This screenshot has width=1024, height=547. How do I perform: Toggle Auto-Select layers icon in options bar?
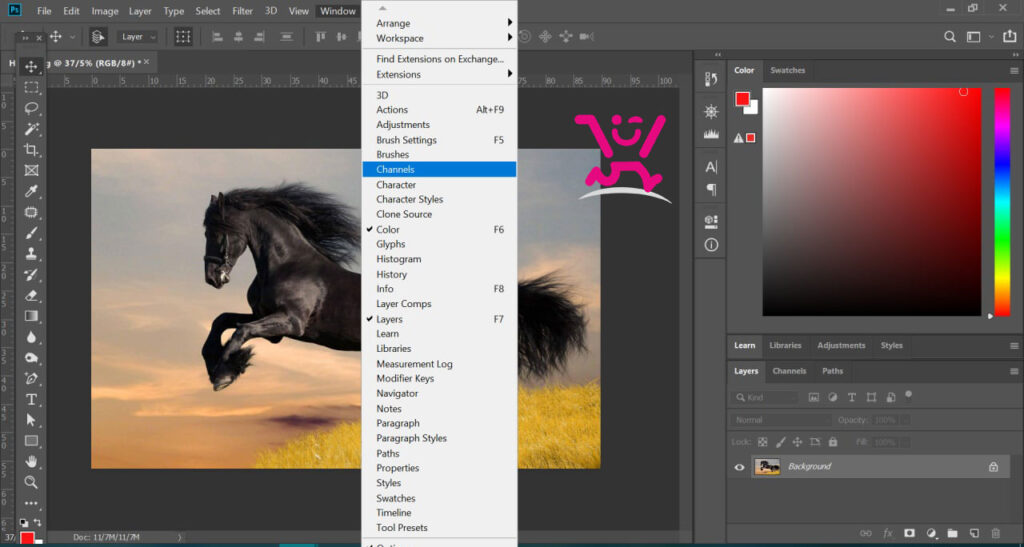[x=98, y=37]
